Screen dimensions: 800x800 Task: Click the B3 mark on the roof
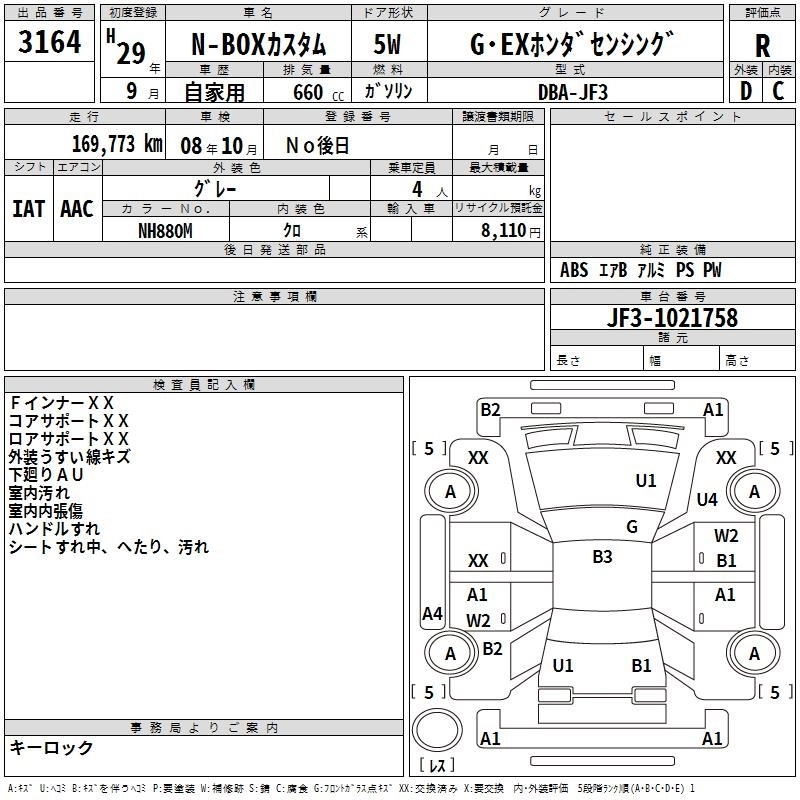(x=602, y=557)
